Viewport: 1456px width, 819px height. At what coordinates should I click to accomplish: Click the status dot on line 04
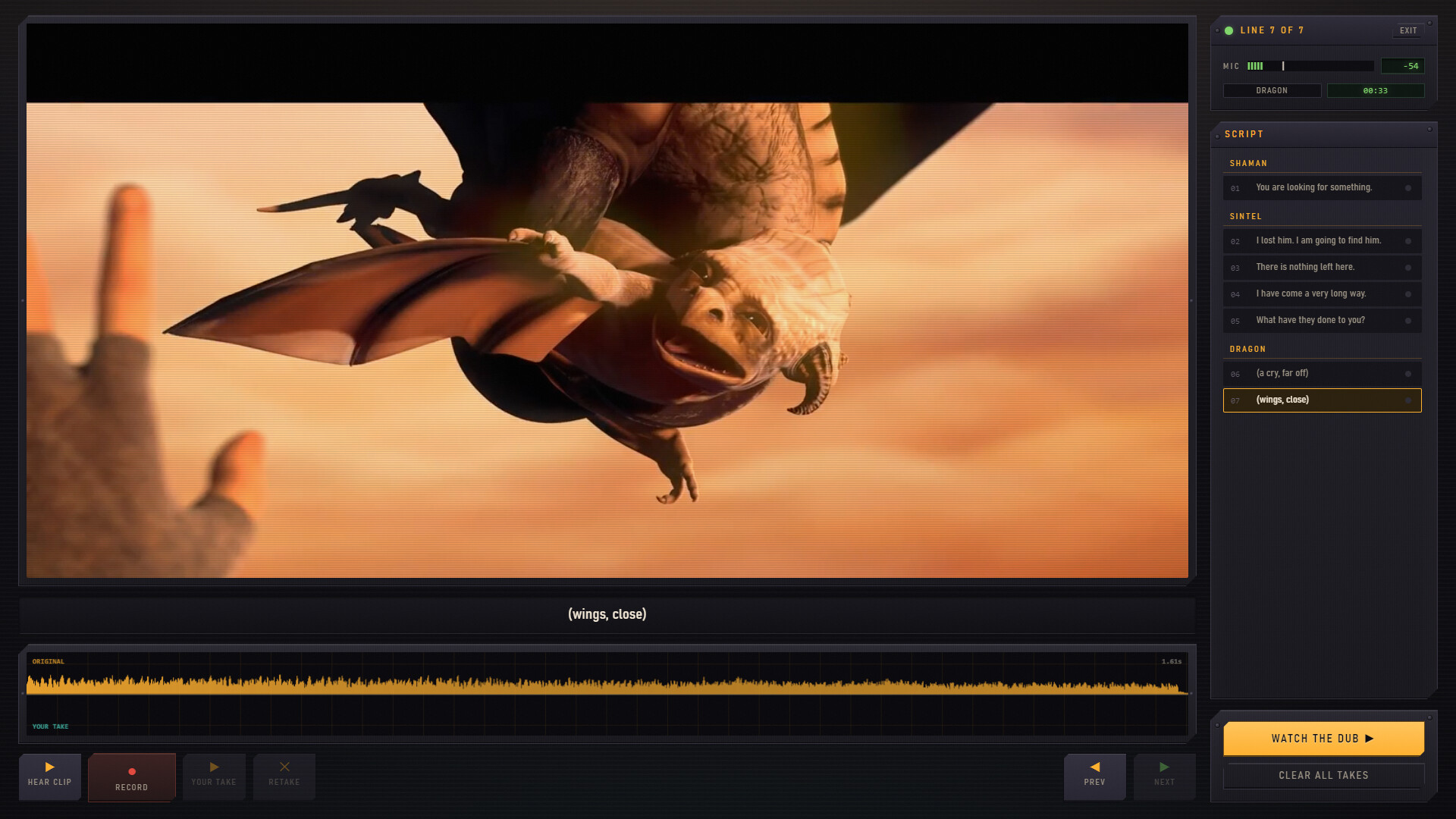pyautogui.click(x=1408, y=294)
